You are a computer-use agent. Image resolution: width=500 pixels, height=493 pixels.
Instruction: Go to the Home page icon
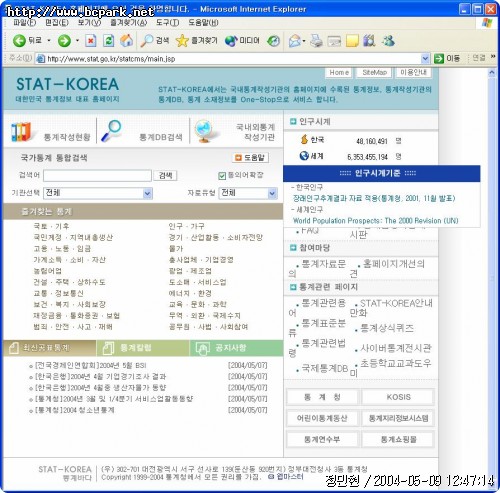[126, 41]
